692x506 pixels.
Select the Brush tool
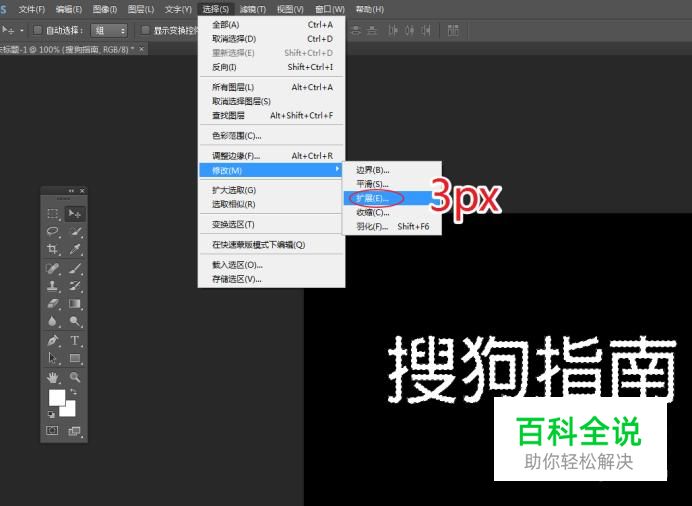click(x=75, y=268)
